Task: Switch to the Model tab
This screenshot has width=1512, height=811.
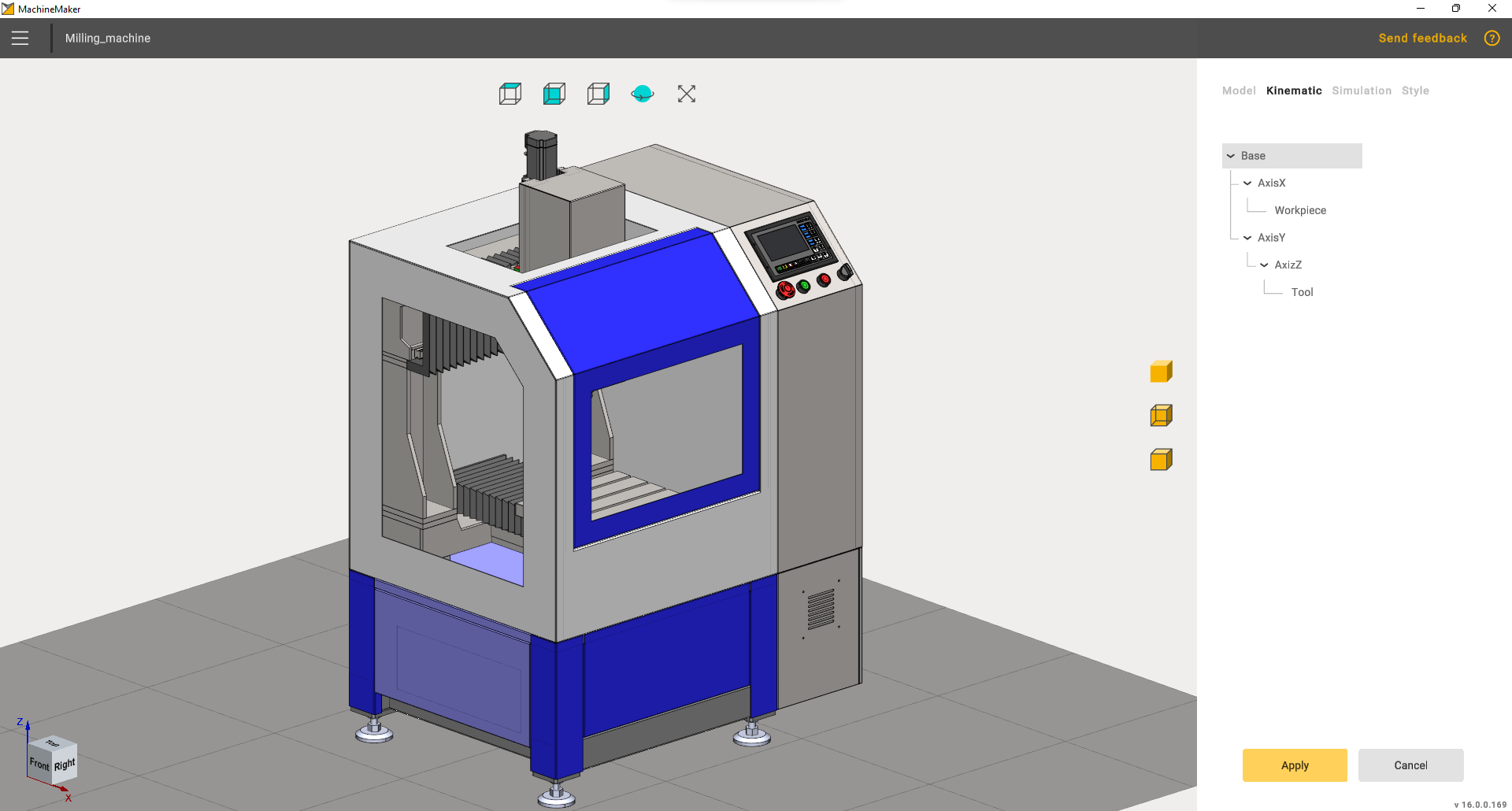Action: 1239,91
